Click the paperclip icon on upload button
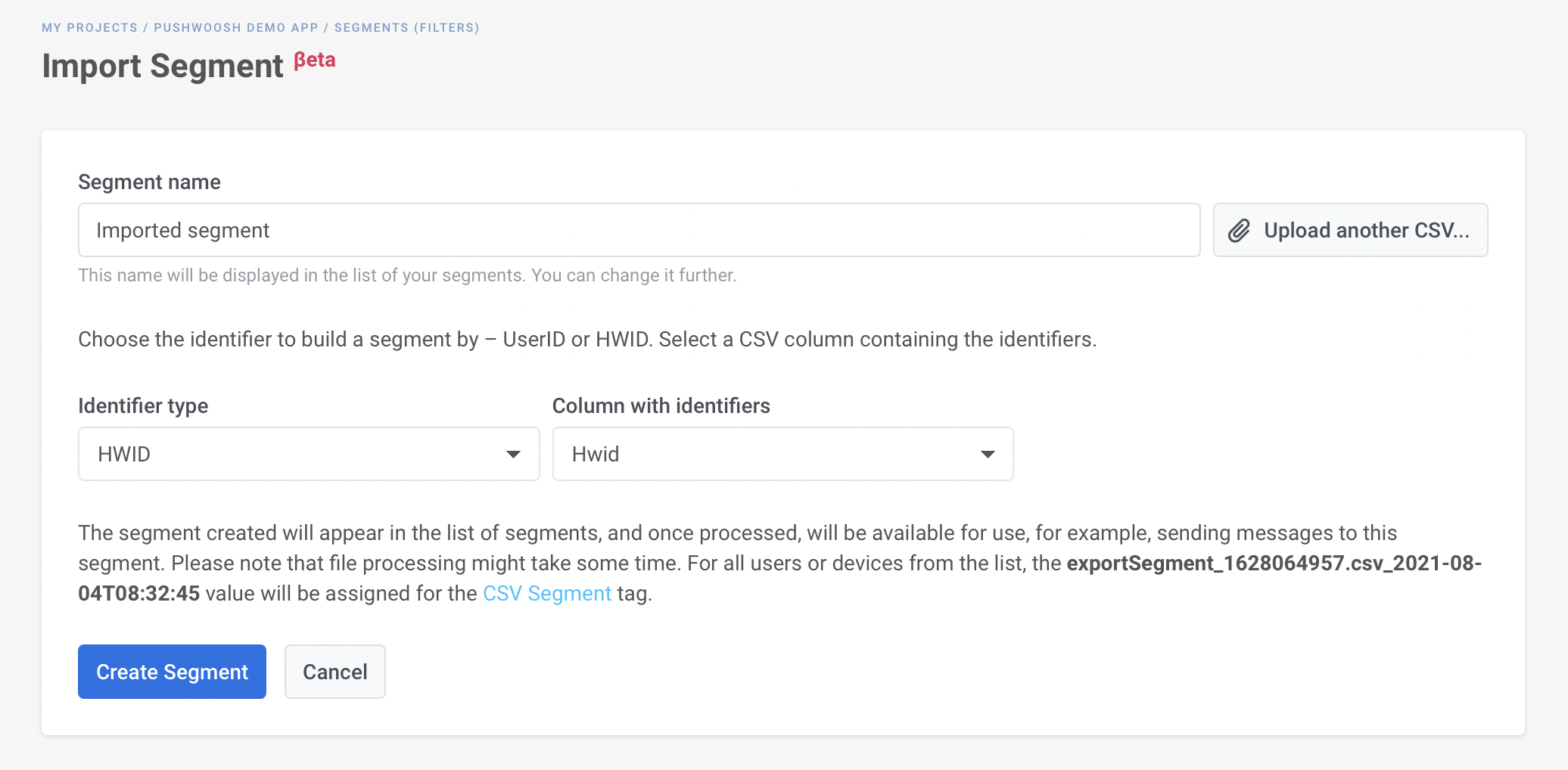Screen dimensions: 1568x770 (1239, 231)
